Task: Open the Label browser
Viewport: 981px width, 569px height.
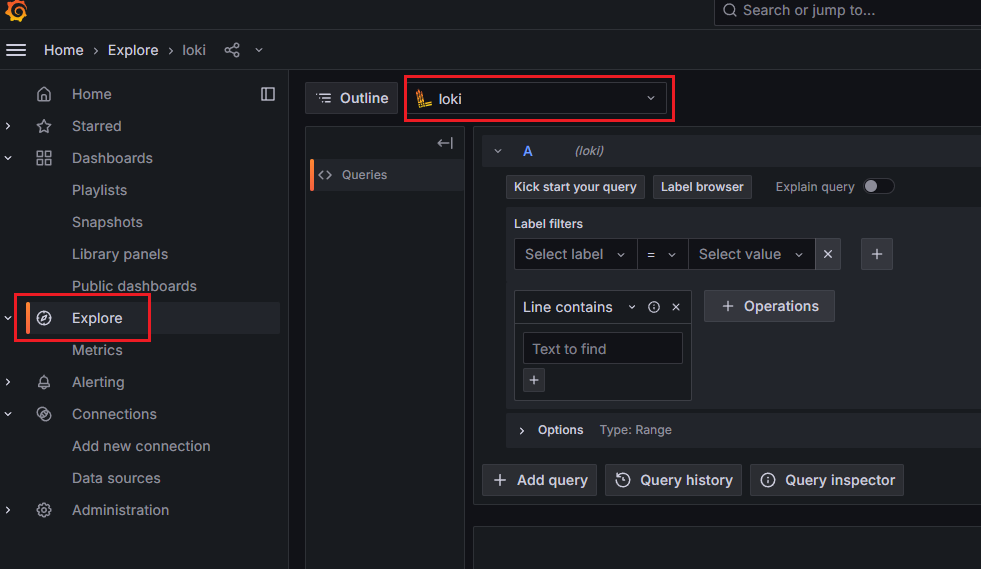Action: click(702, 187)
